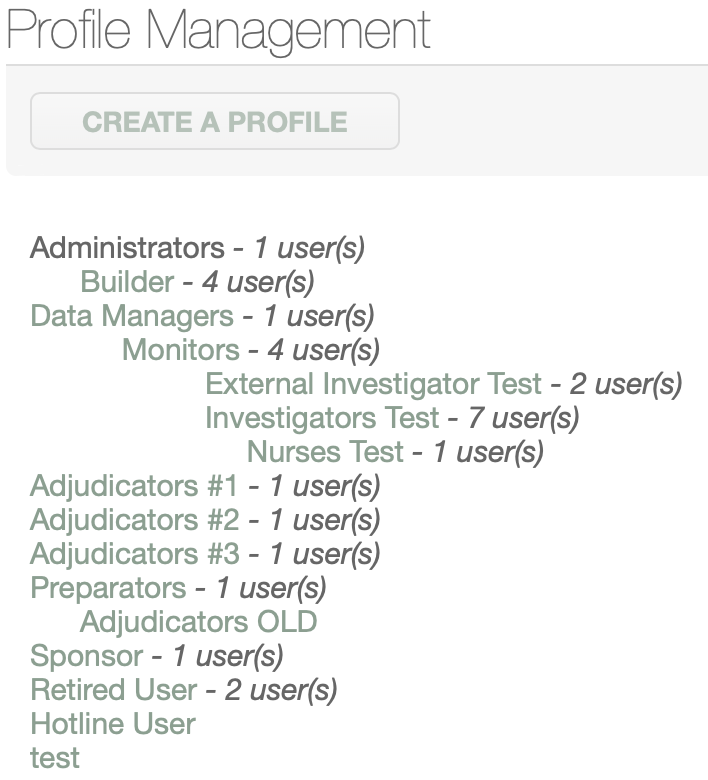Click the Profile Management page heading
Screen dimensions: 708x780
[219, 30]
